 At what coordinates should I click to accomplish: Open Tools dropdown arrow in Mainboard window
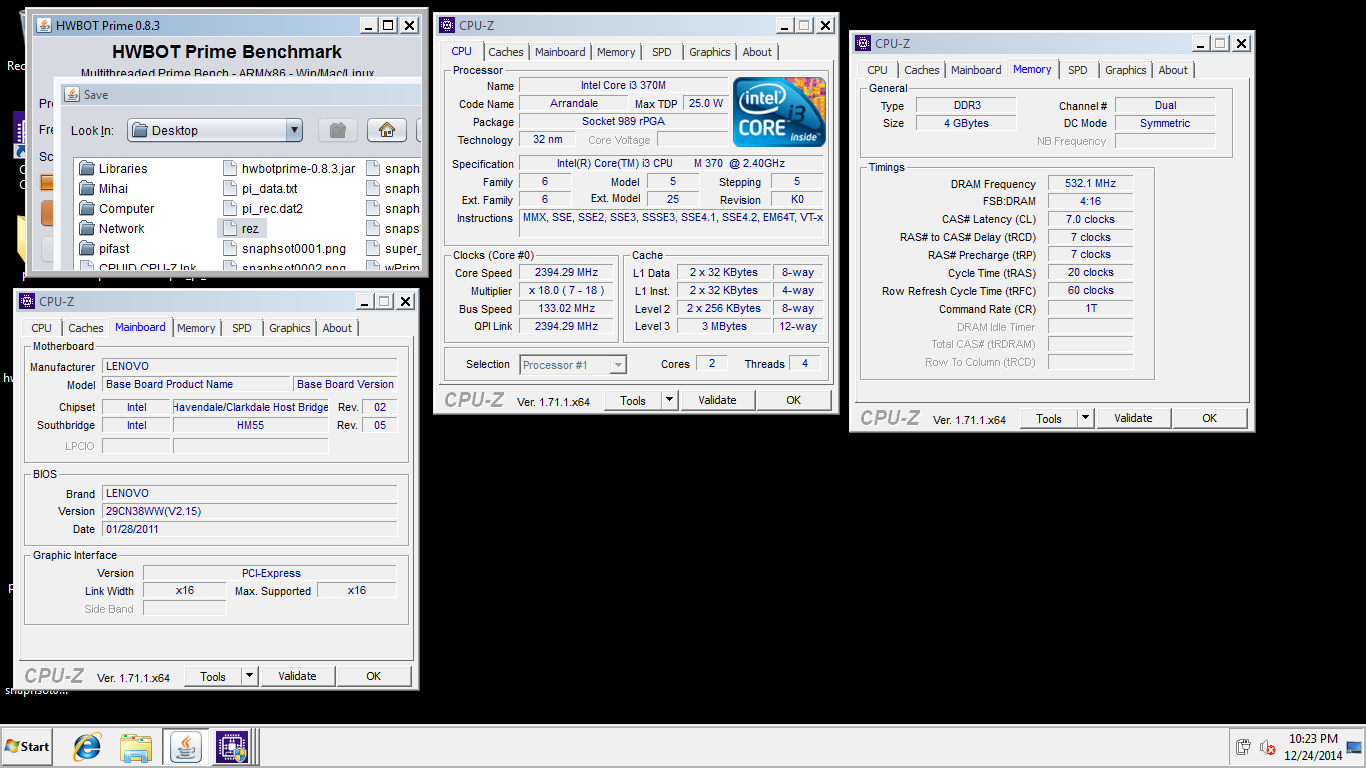click(249, 676)
